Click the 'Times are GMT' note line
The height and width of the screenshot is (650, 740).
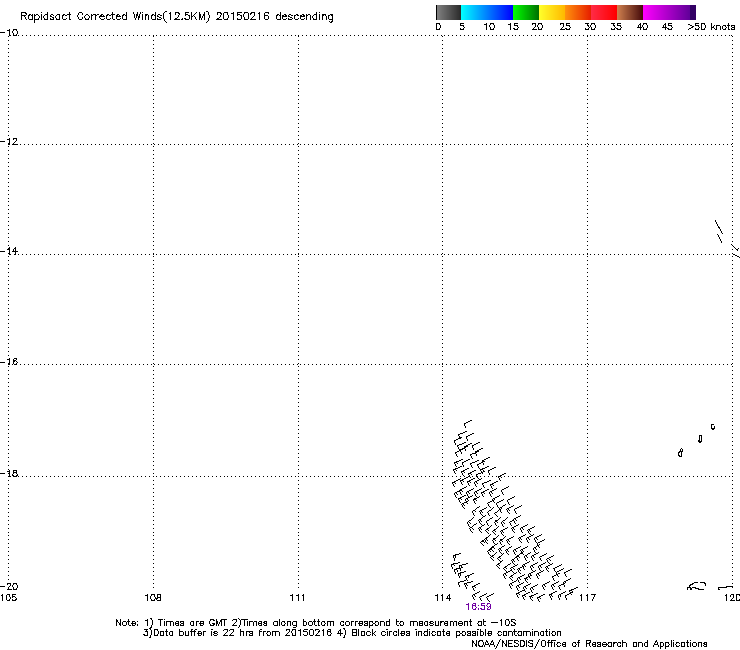tap(316, 623)
